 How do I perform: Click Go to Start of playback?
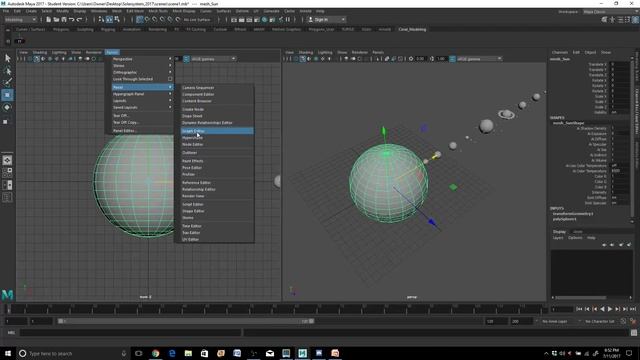[579, 309]
